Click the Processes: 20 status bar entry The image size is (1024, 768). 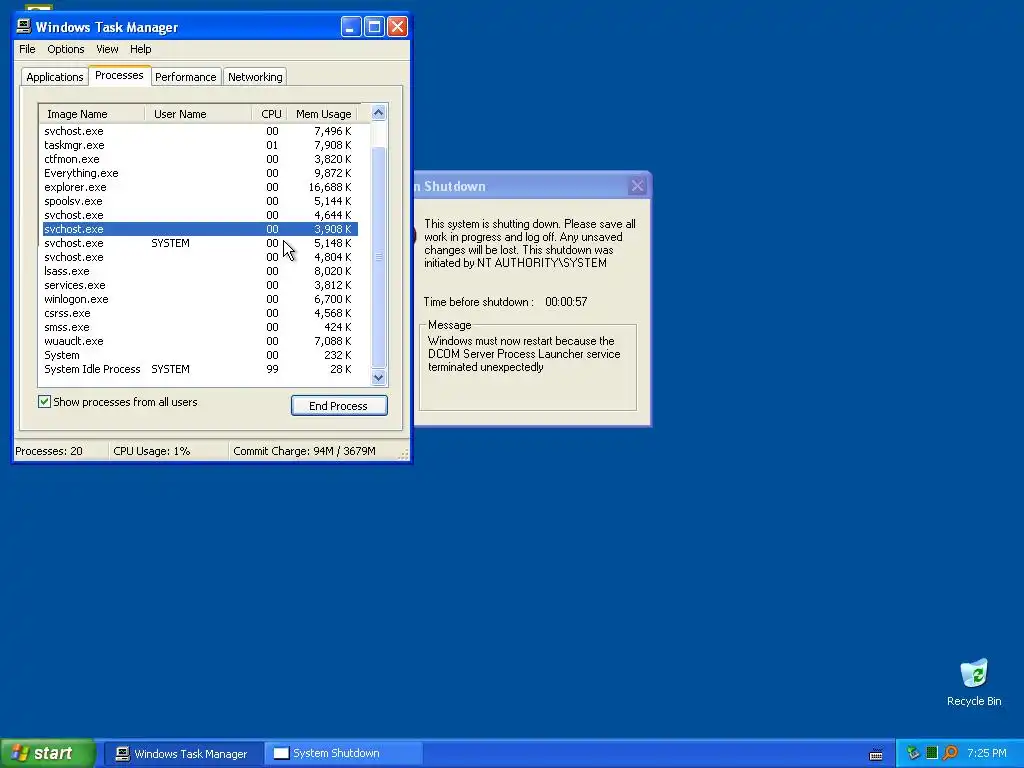tap(61, 451)
